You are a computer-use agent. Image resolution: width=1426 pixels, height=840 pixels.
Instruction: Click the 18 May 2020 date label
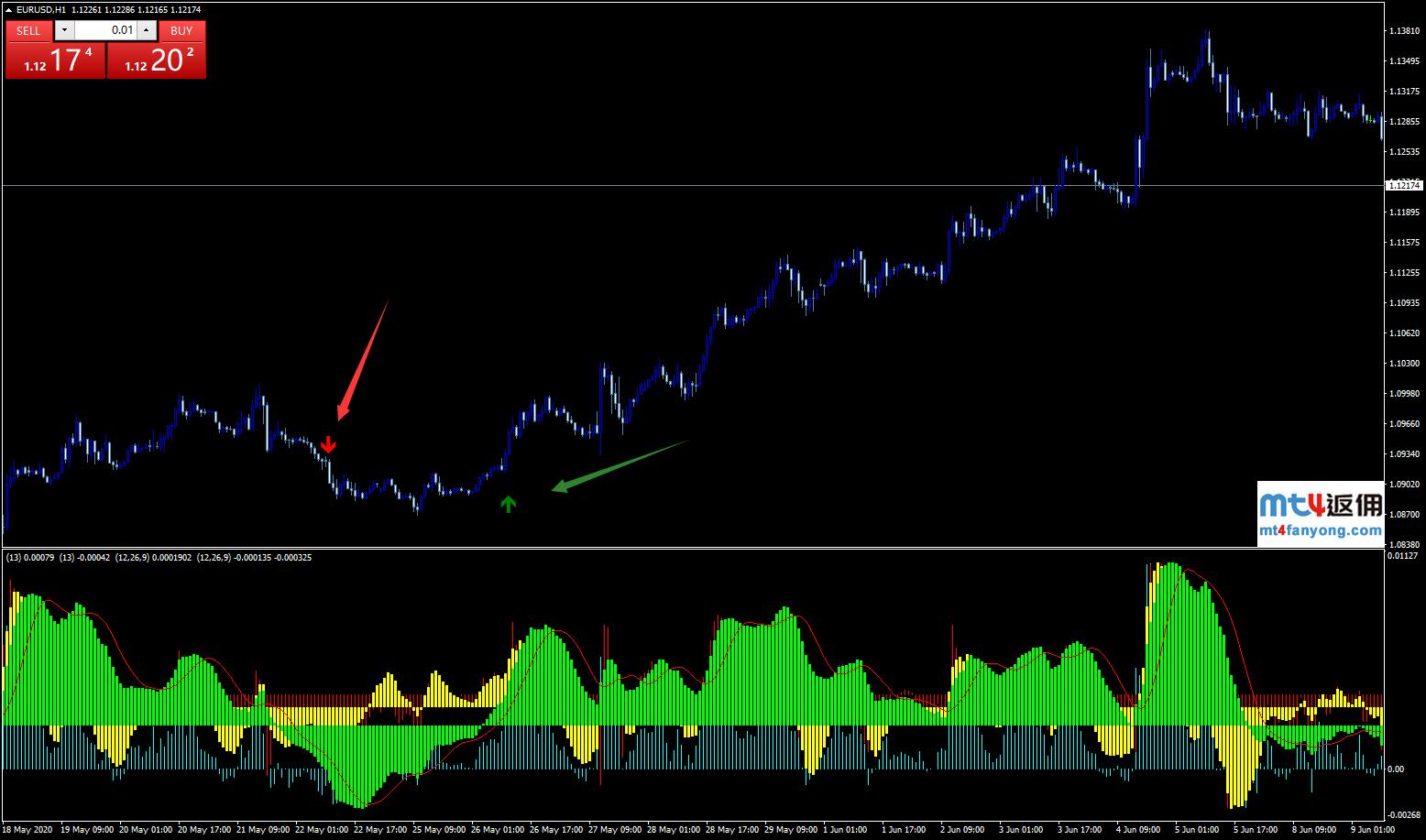[x=27, y=830]
